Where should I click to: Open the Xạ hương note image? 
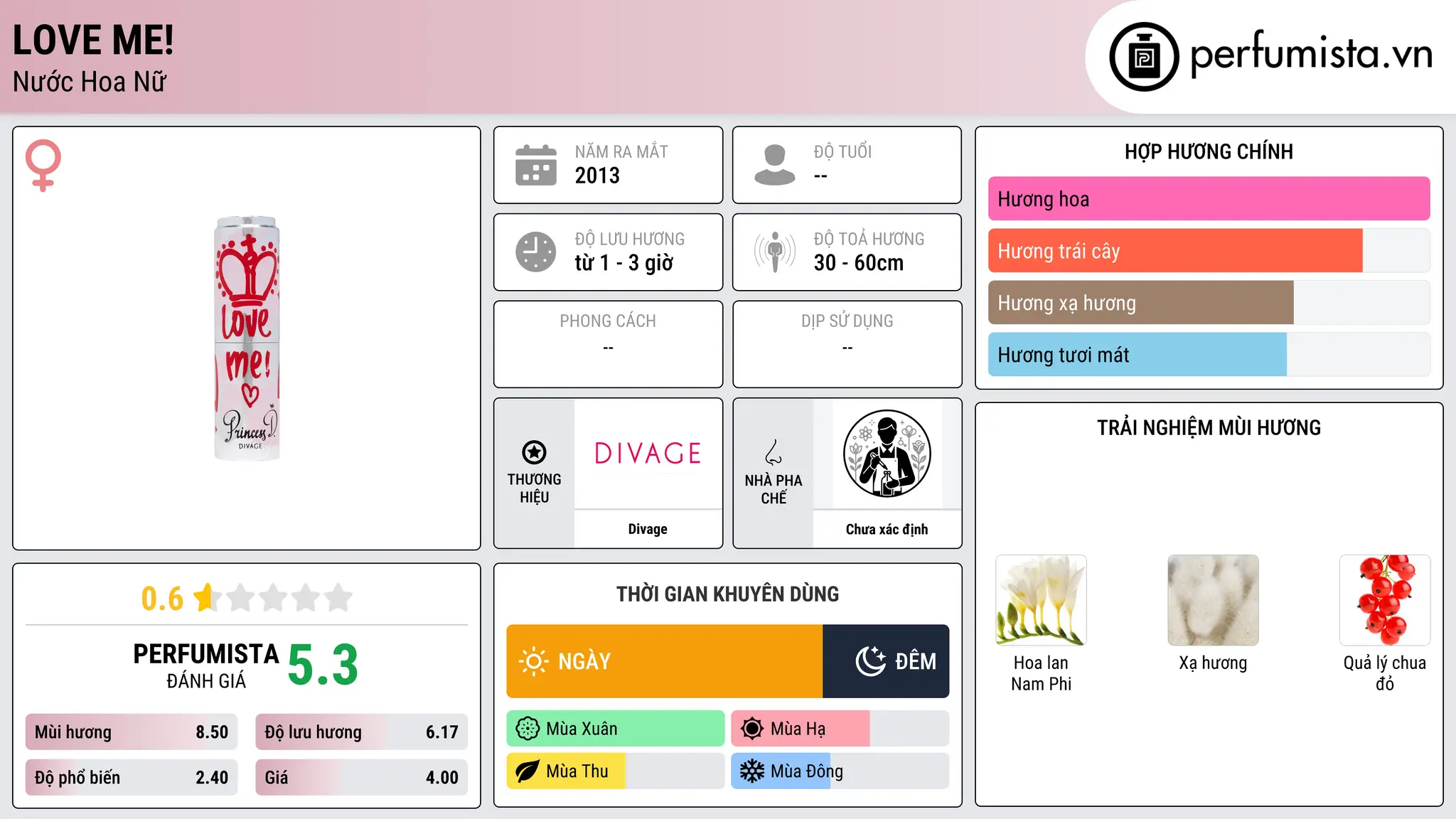1213,600
